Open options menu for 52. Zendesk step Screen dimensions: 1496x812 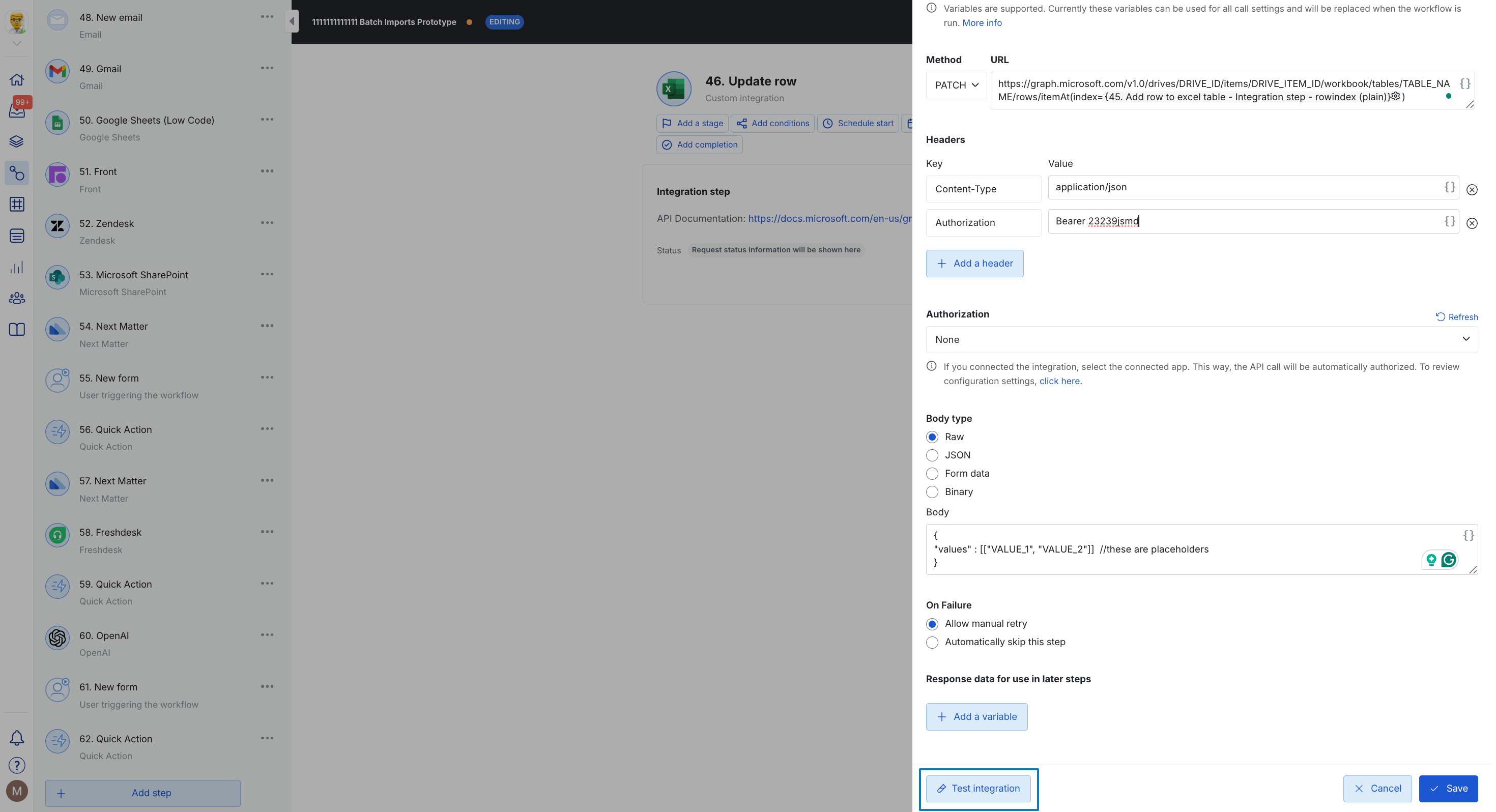pyautogui.click(x=267, y=223)
